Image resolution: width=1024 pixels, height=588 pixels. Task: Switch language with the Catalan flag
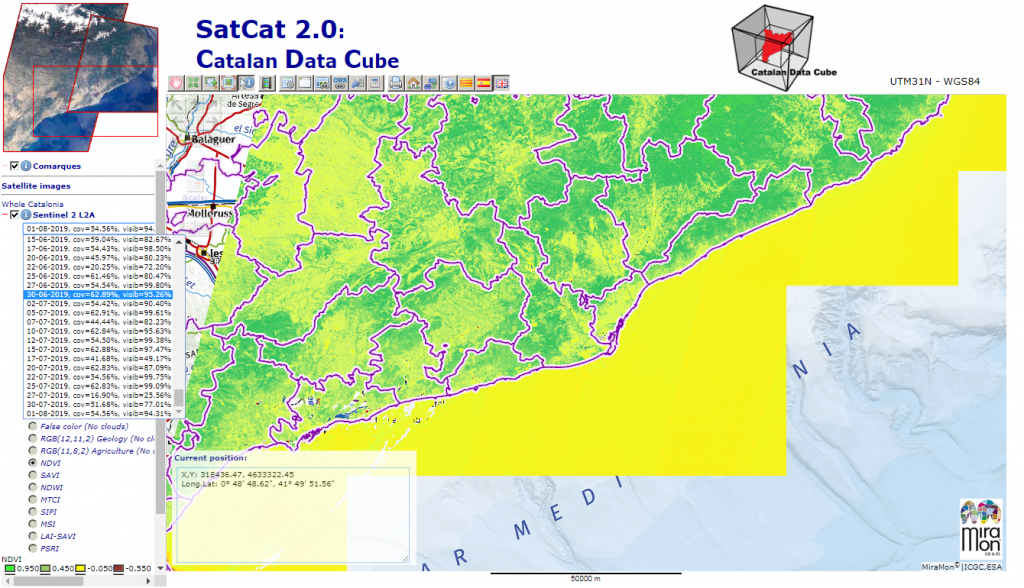pos(466,83)
